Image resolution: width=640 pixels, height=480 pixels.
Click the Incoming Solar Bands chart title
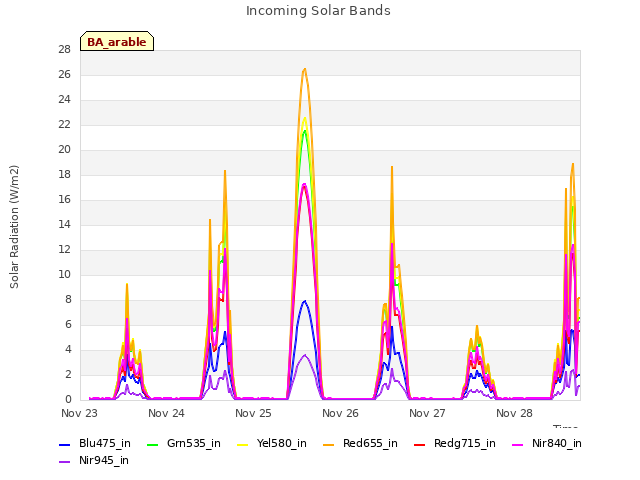point(318,11)
